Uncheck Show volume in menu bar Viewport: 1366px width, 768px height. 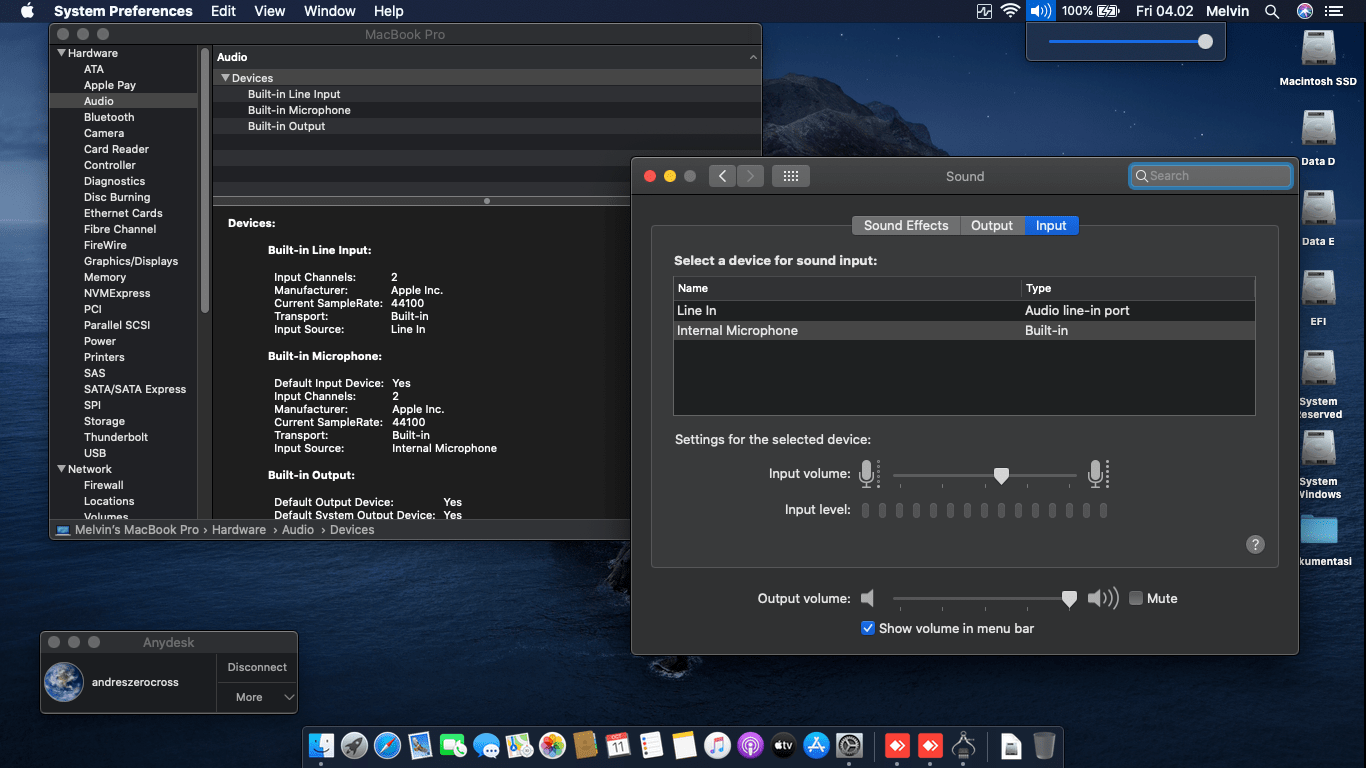pyautogui.click(x=868, y=628)
